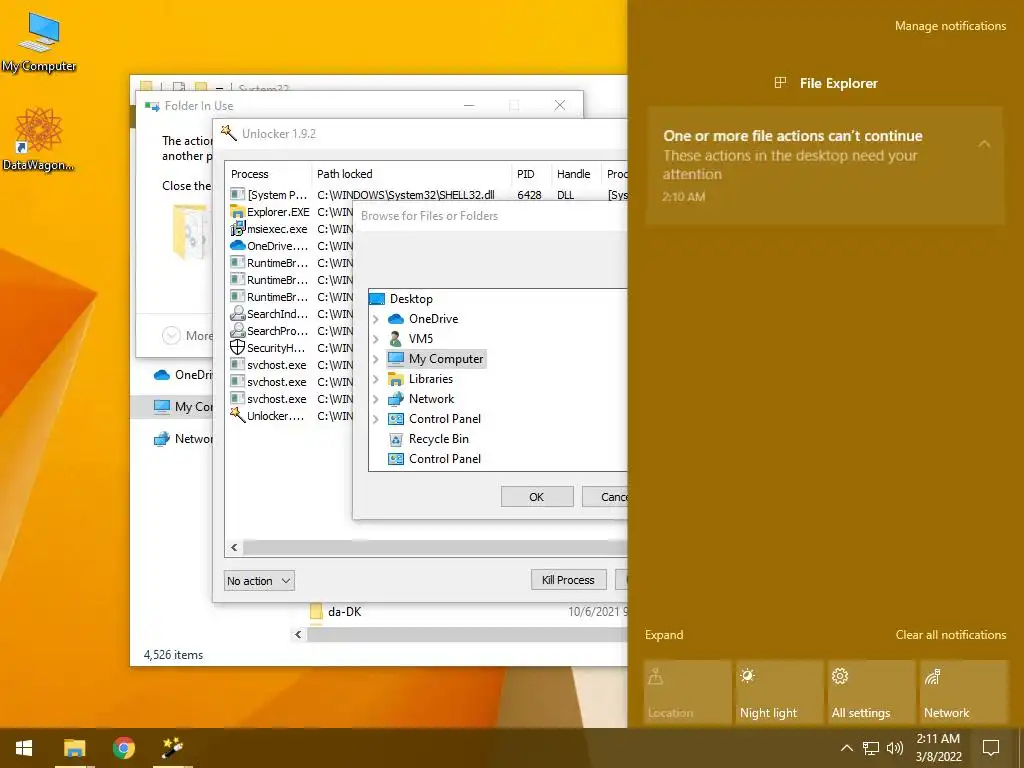Click the volume speaker tray icon
The height and width of the screenshot is (768, 1024).
pyautogui.click(x=895, y=748)
